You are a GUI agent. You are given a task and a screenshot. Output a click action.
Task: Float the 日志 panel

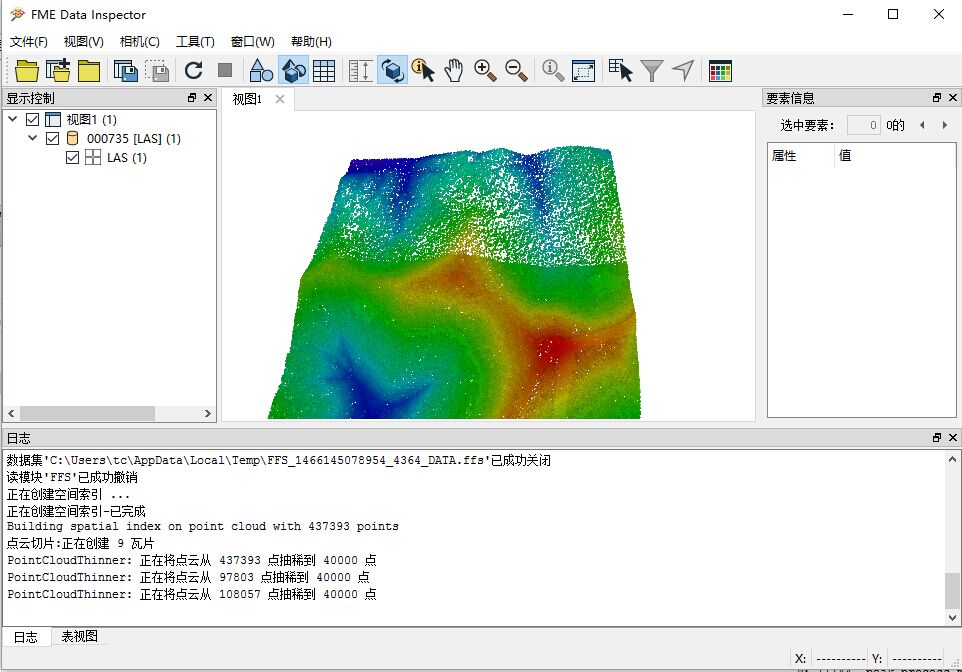click(937, 438)
